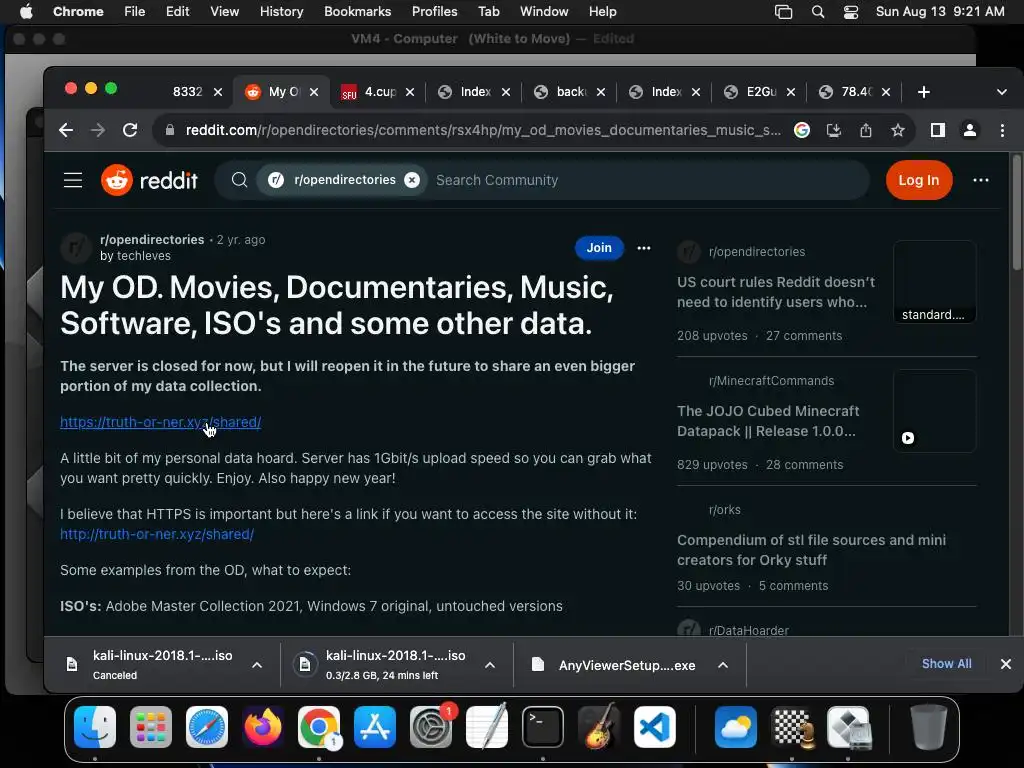Open the Reddit header three-dot menu
Viewport: 1024px width, 768px height.
click(981, 180)
